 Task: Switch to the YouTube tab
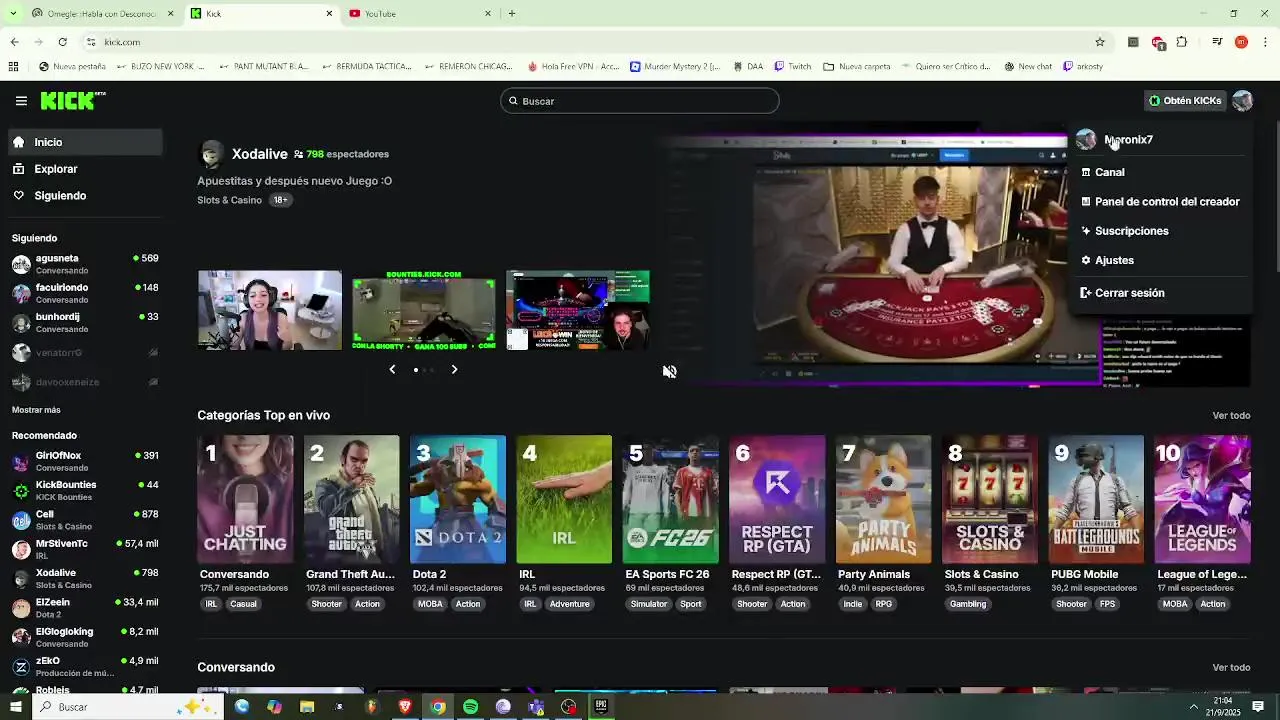[420, 13]
